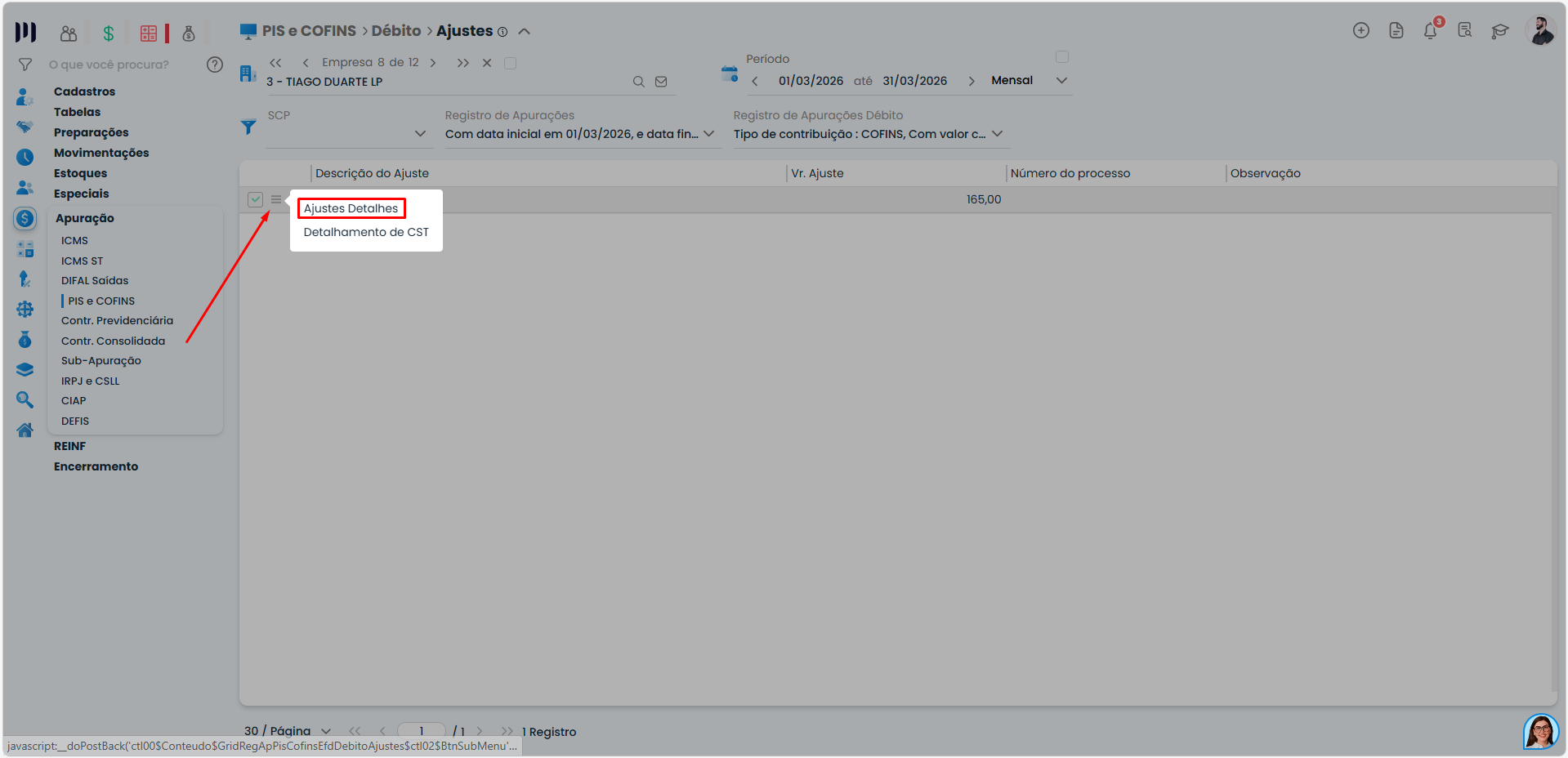1568x758 pixels.
Task: Click the Ajustes info circle icon
Action: [x=503, y=32]
